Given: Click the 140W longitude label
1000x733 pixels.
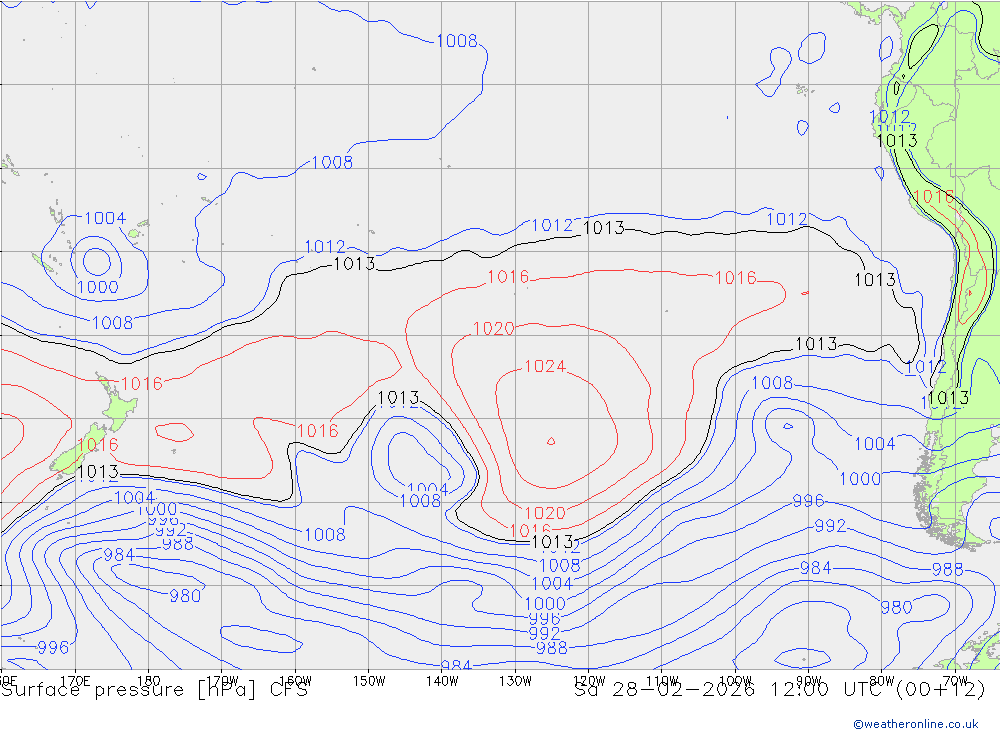Looking at the screenshot, I should (442, 681).
